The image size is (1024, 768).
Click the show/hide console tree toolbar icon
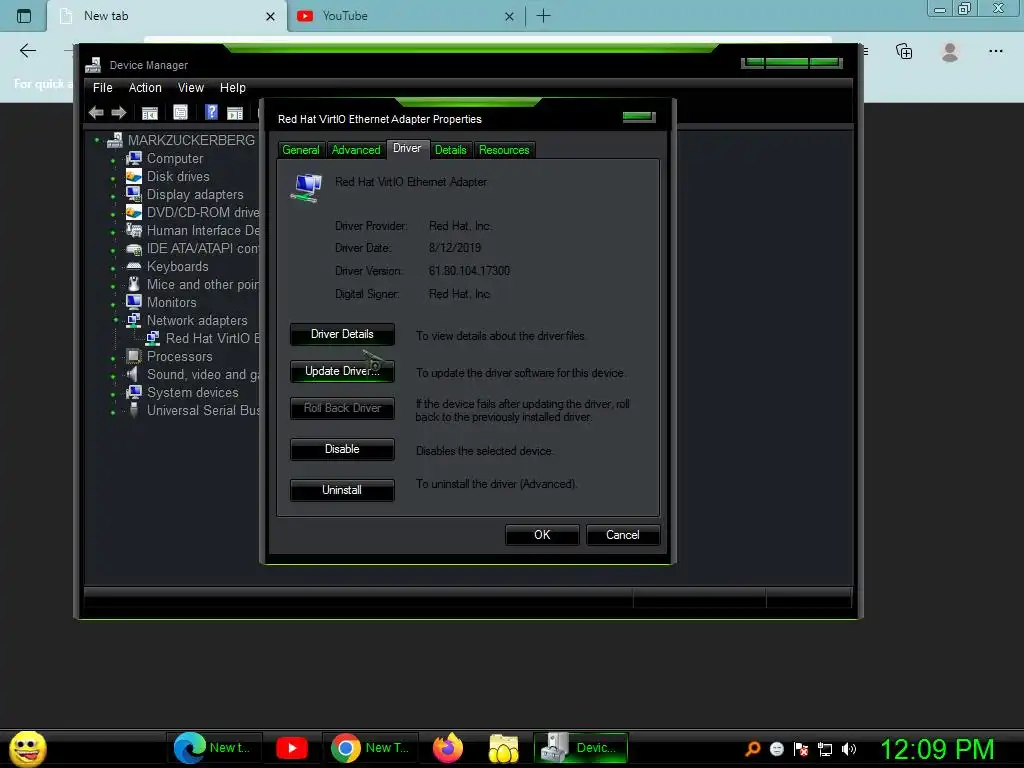[150, 113]
